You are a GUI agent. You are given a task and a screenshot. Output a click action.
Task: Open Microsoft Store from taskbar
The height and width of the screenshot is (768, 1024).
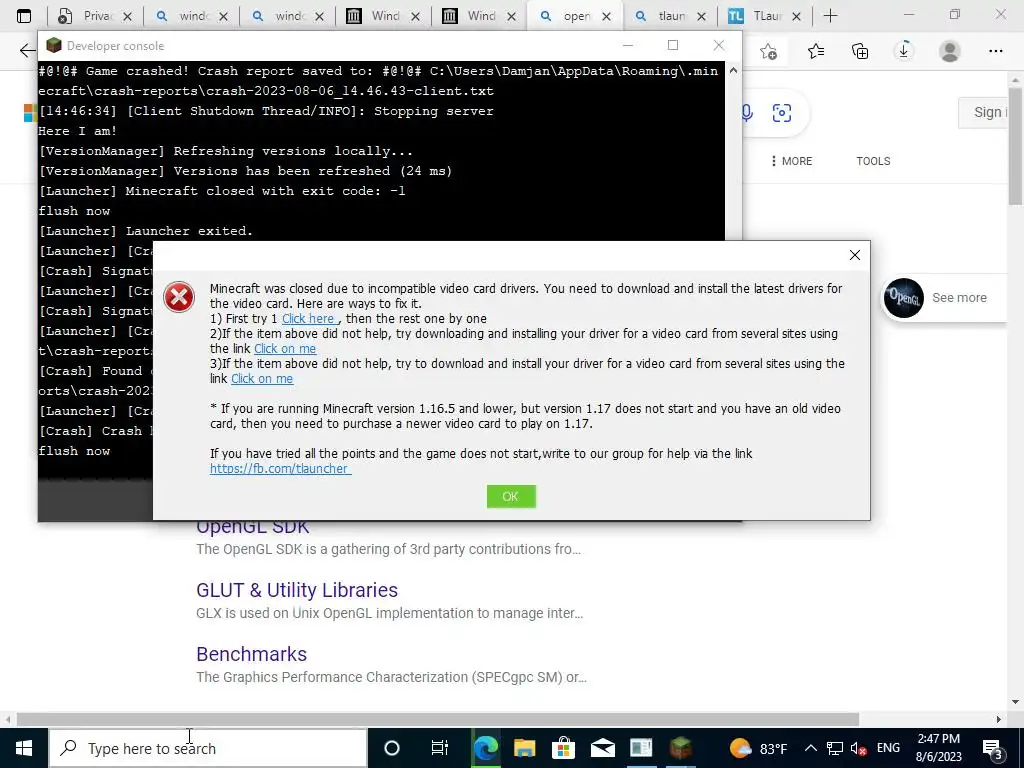point(563,748)
